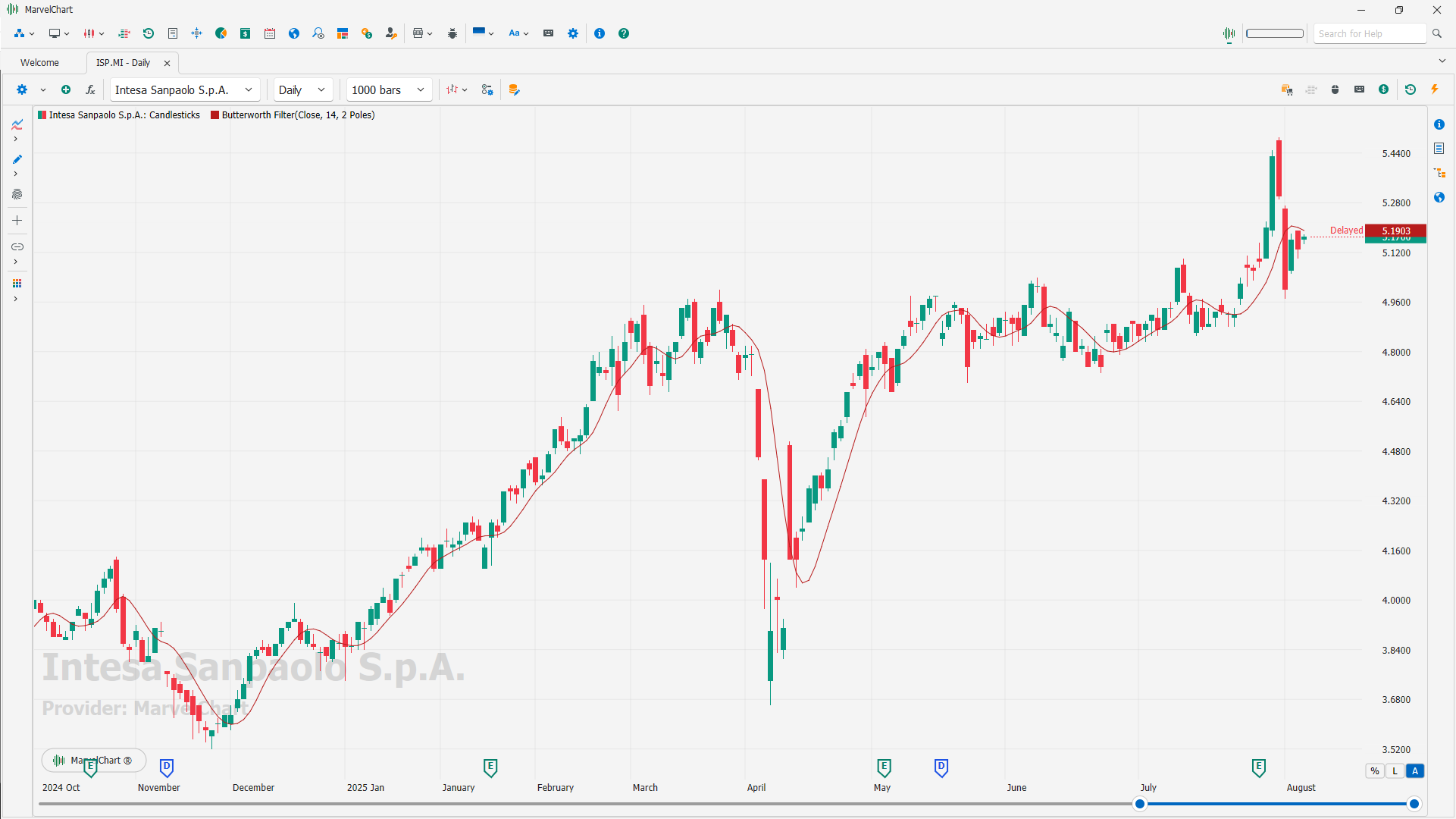Click the magnifier search button
The height and width of the screenshot is (819, 1456).
pos(1437,33)
